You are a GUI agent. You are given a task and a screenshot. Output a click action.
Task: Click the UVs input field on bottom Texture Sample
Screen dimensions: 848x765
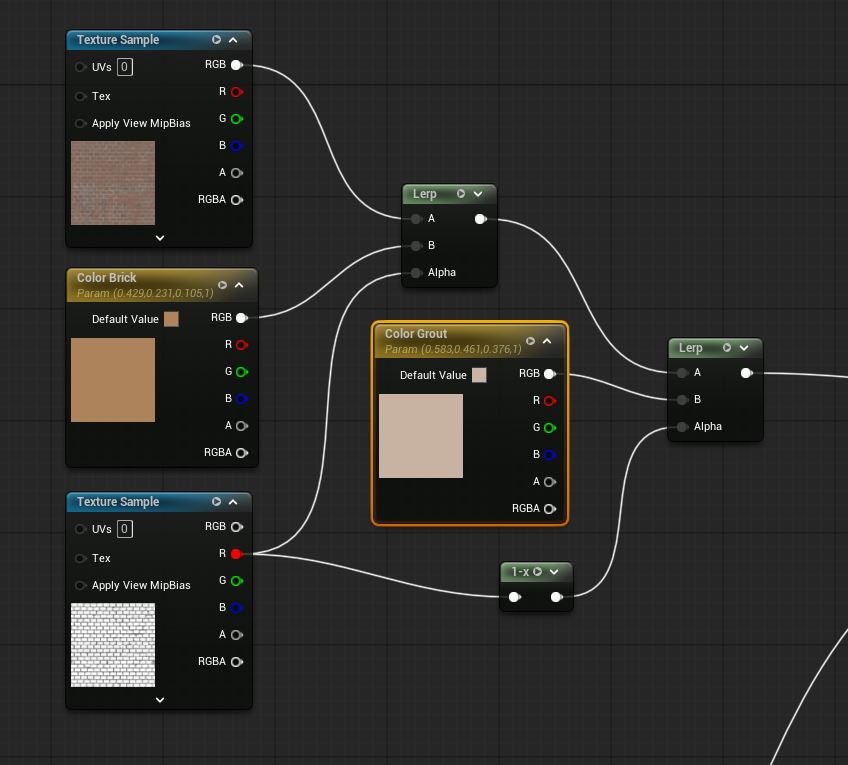click(x=124, y=527)
